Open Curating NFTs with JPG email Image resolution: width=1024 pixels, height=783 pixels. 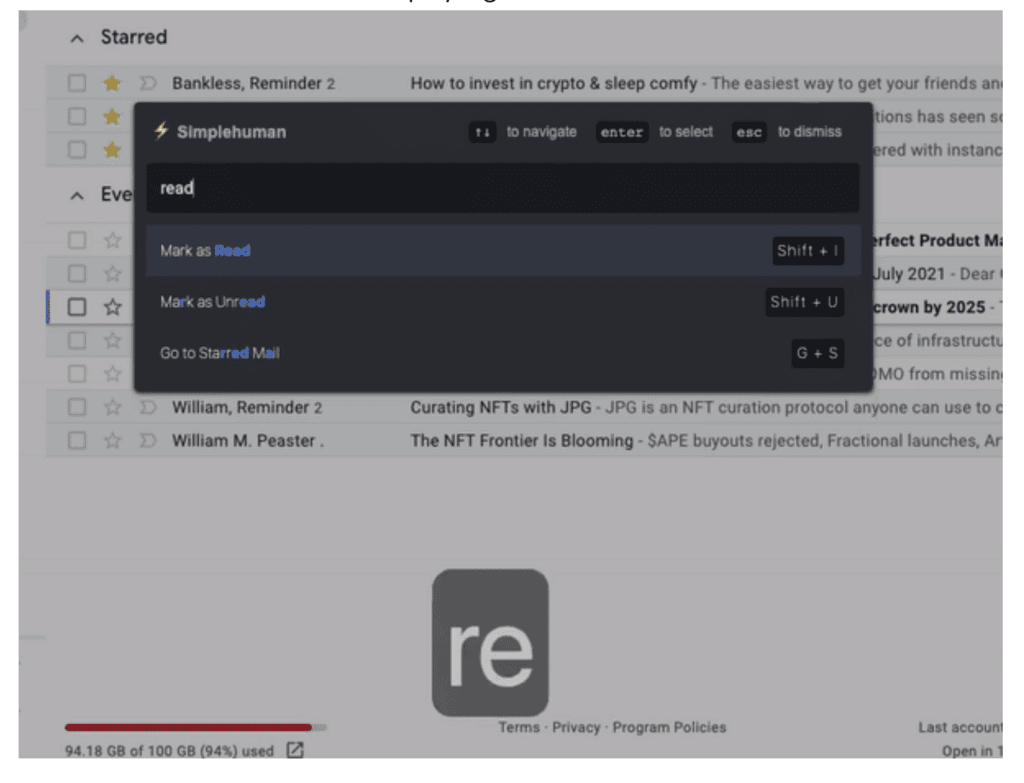click(x=500, y=407)
